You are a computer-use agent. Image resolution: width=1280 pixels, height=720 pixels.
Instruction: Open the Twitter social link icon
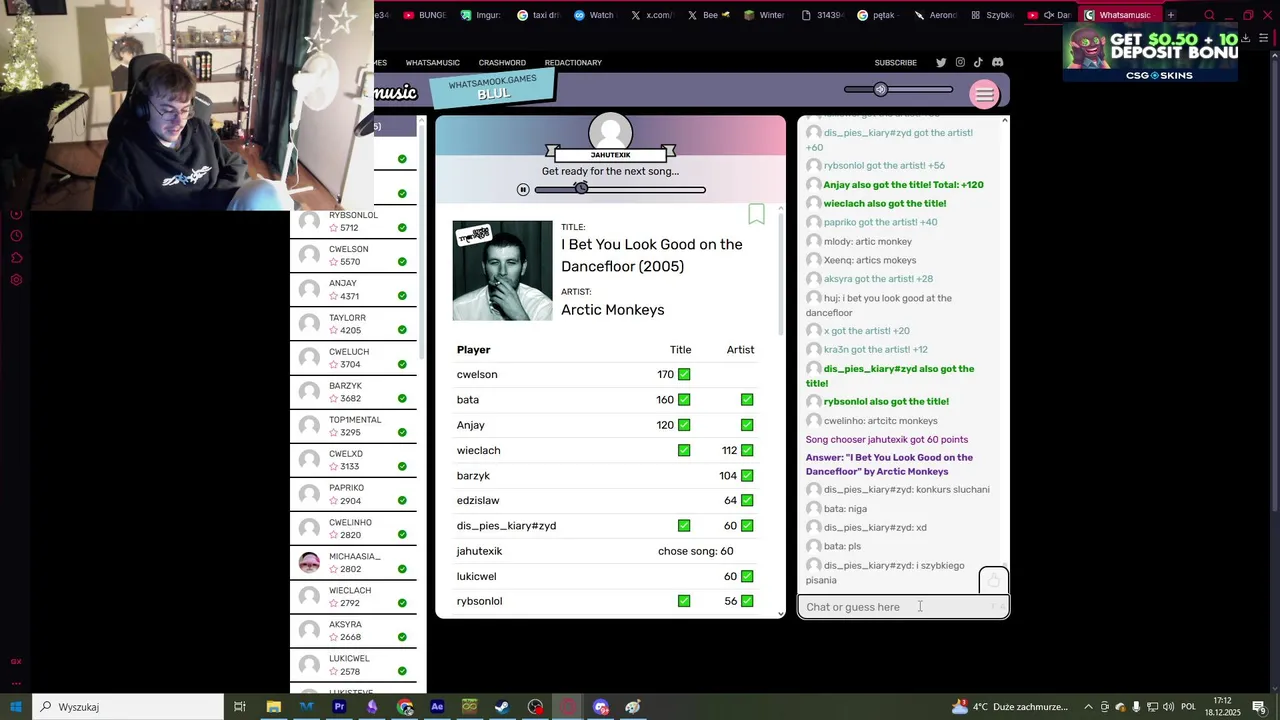[x=941, y=62]
